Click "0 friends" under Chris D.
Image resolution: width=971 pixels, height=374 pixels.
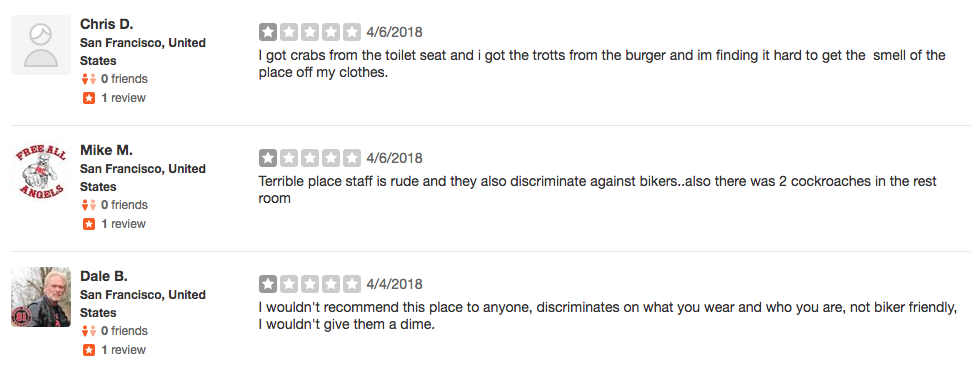click(x=124, y=79)
